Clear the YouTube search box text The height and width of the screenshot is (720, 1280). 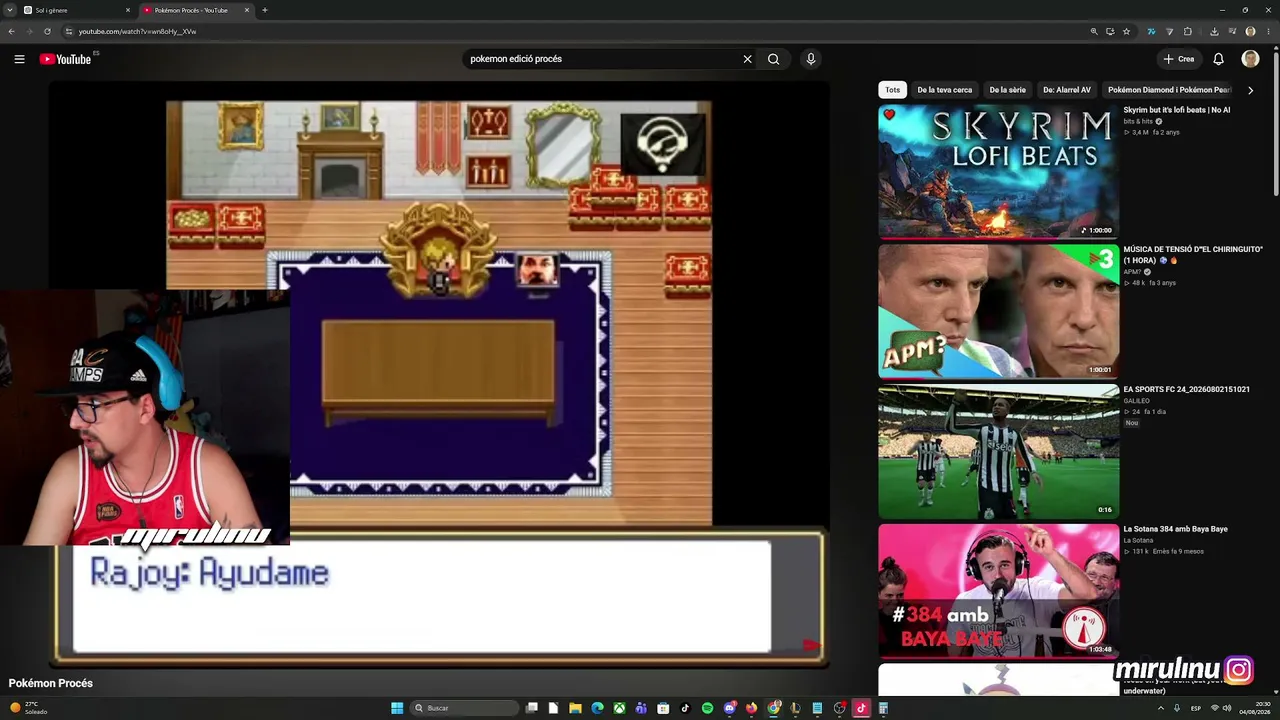tap(747, 59)
